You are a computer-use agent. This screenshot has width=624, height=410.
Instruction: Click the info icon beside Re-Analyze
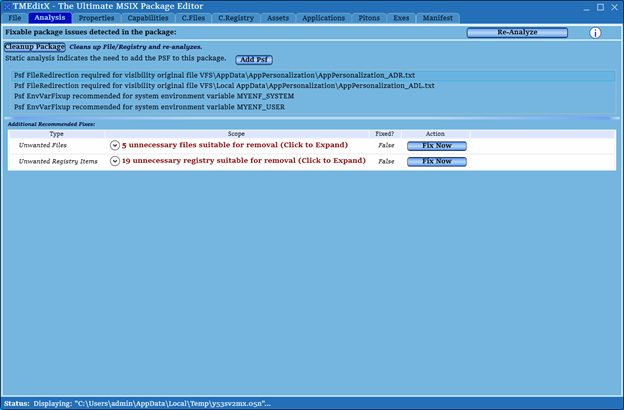coord(595,33)
